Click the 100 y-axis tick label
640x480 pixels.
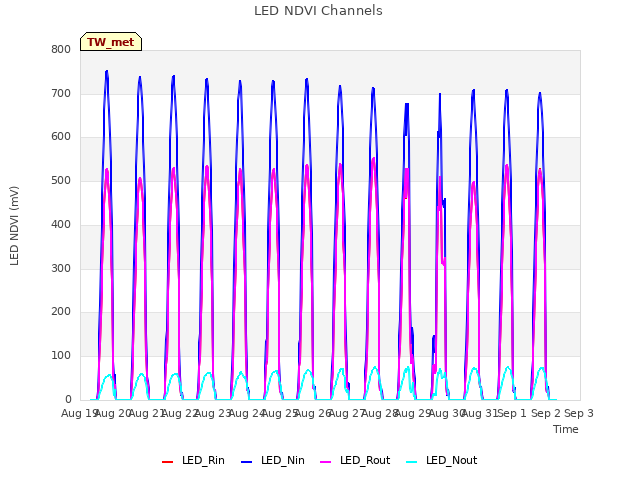[61, 356]
